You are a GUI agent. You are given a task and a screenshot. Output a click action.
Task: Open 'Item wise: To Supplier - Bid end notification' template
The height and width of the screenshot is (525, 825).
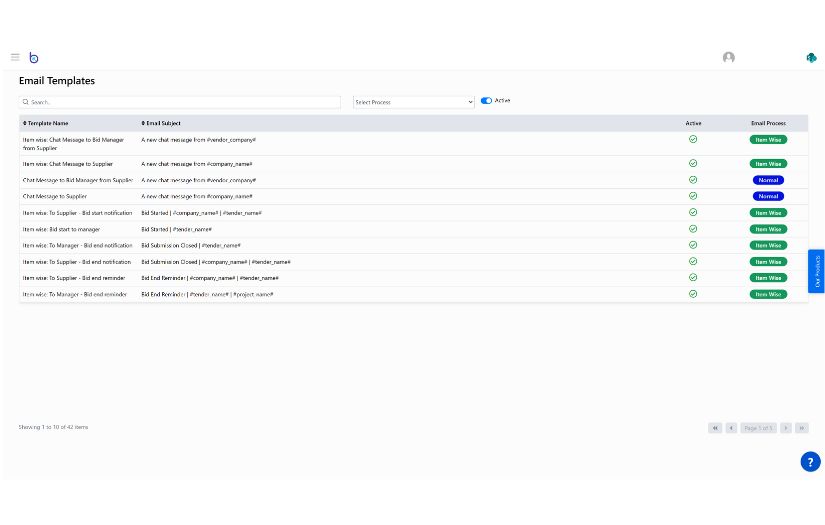click(x=77, y=262)
